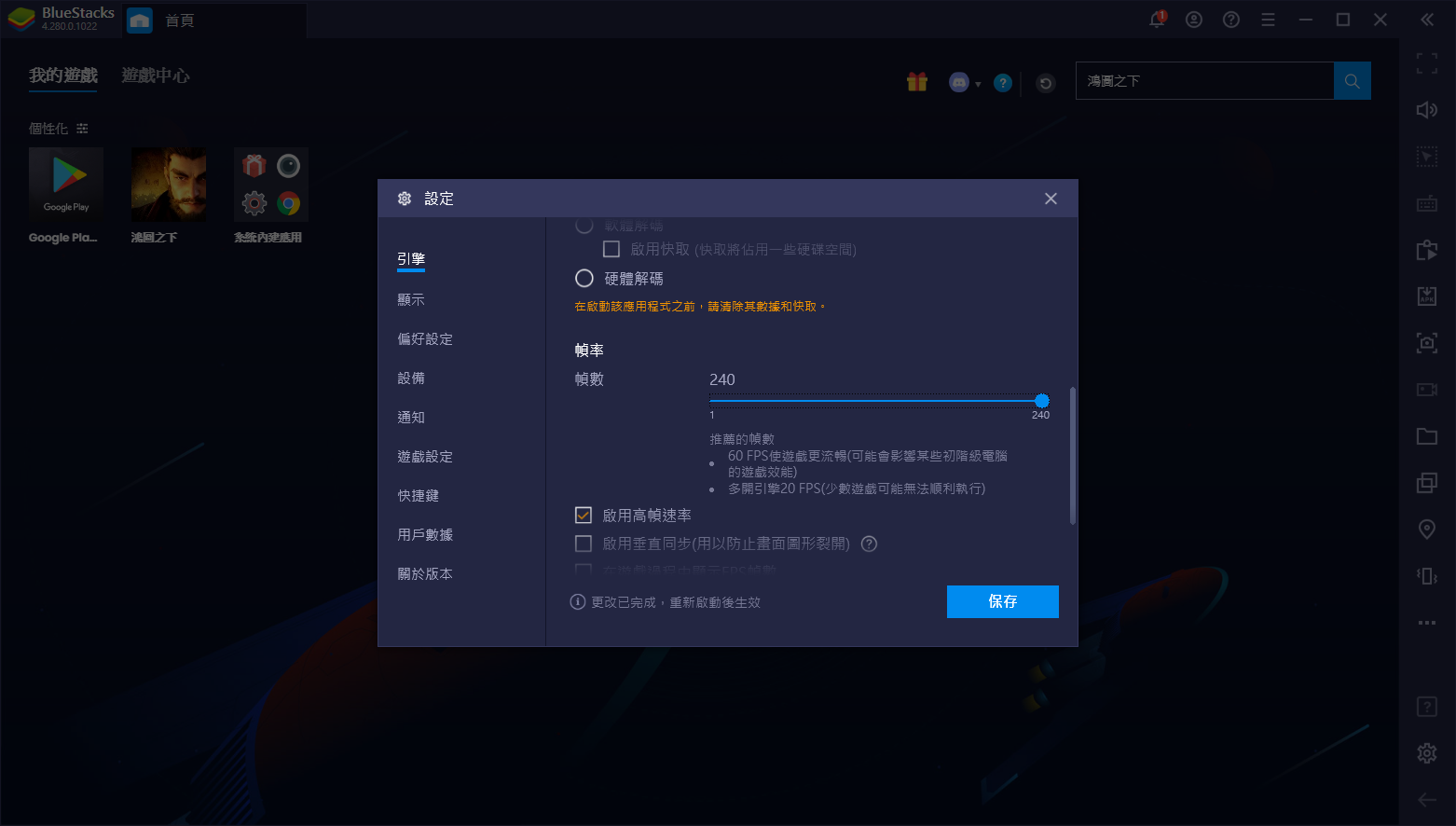Open the macro recorder clipboard-play icon
Screen dimensions: 1456x826
click(1427, 250)
